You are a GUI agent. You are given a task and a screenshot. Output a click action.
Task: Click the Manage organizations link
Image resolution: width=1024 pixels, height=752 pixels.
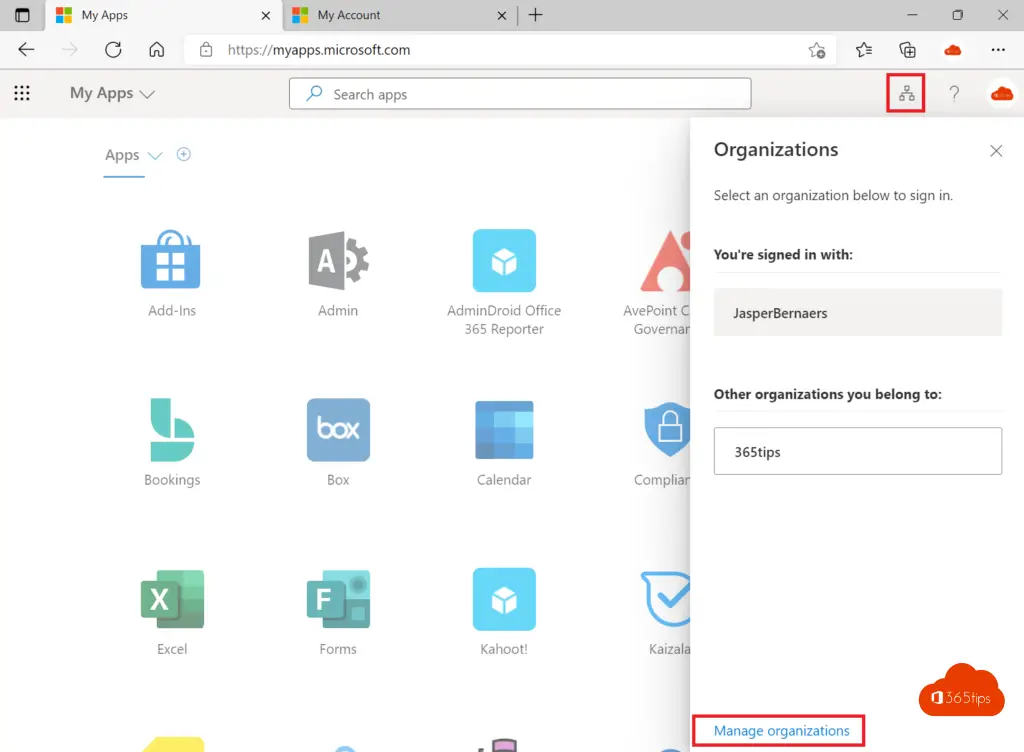pos(781,730)
